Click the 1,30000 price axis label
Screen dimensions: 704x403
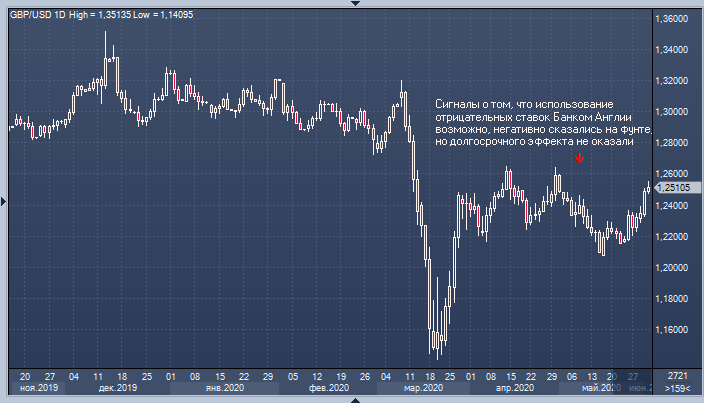pos(672,112)
